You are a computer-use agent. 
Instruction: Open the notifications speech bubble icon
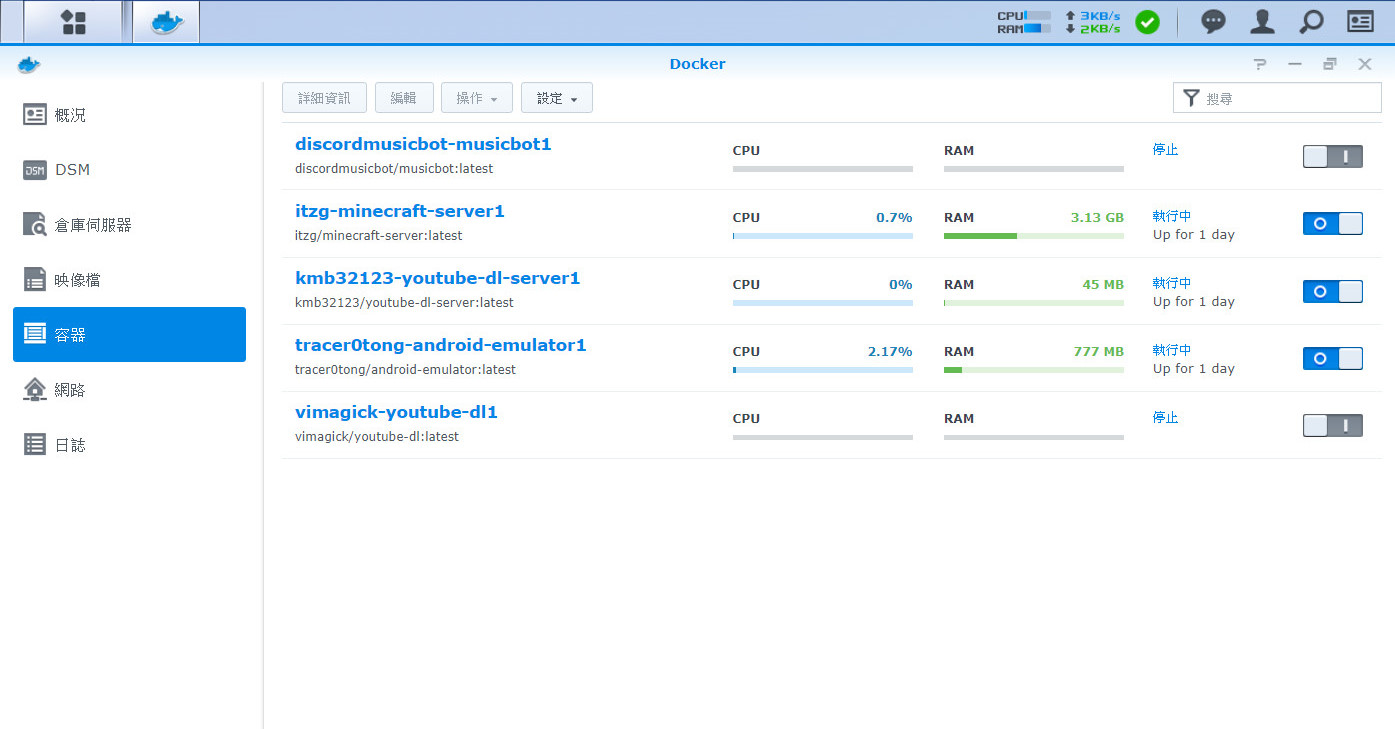pos(1213,22)
